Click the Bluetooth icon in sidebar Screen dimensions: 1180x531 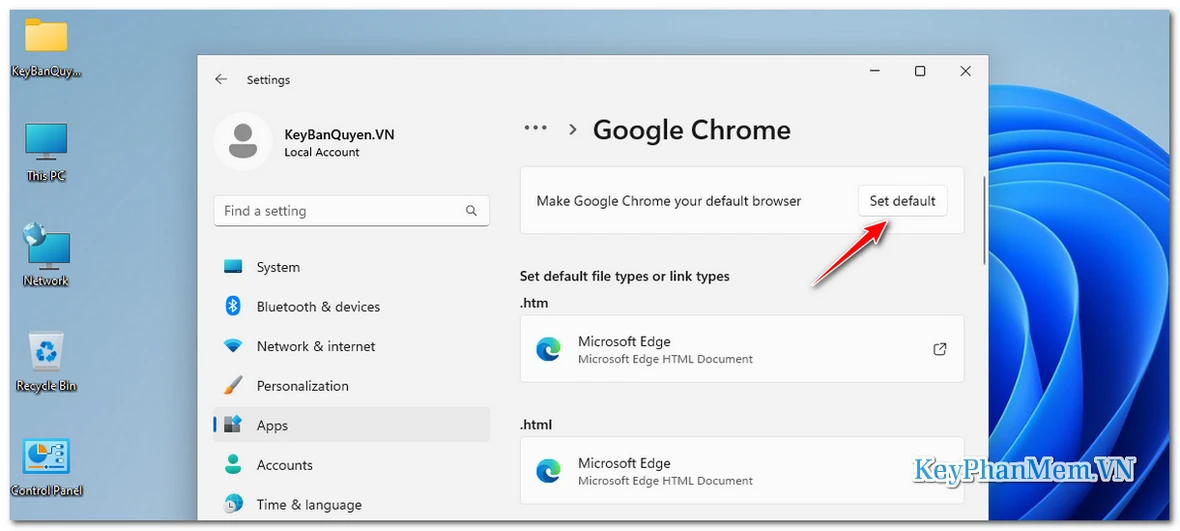click(x=233, y=306)
